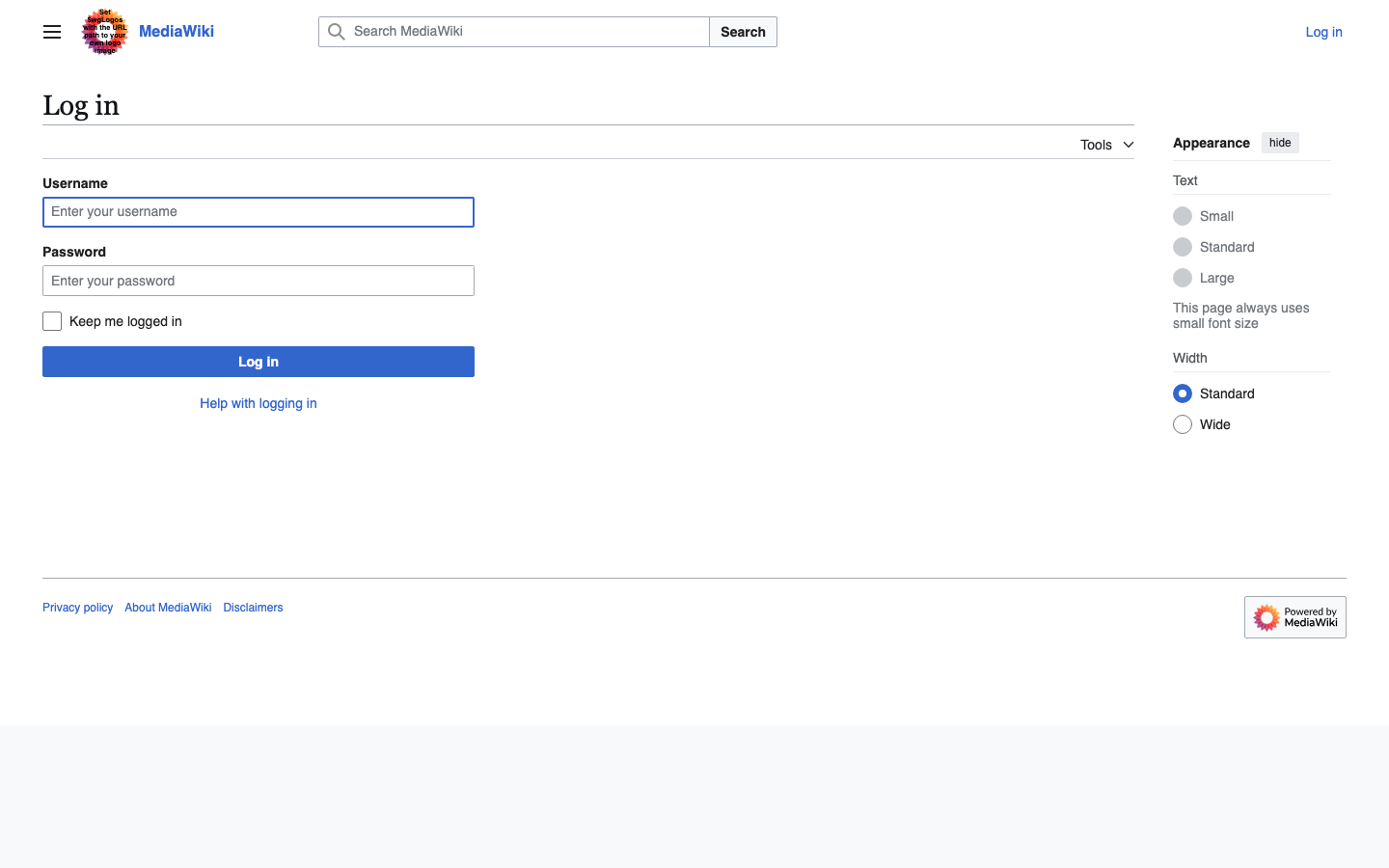Open the Disclaimers link
Image resolution: width=1389 pixels, height=868 pixels.
[253, 608]
